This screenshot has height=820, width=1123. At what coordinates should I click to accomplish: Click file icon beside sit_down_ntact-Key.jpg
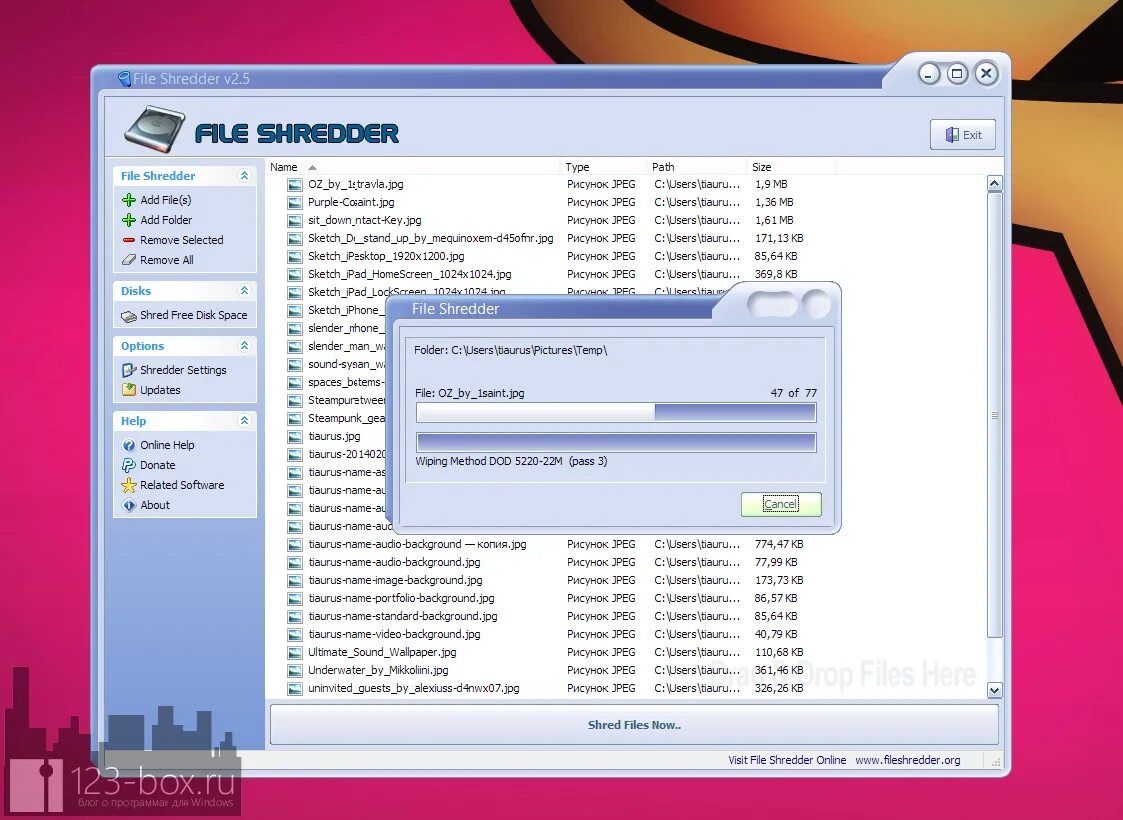point(295,221)
